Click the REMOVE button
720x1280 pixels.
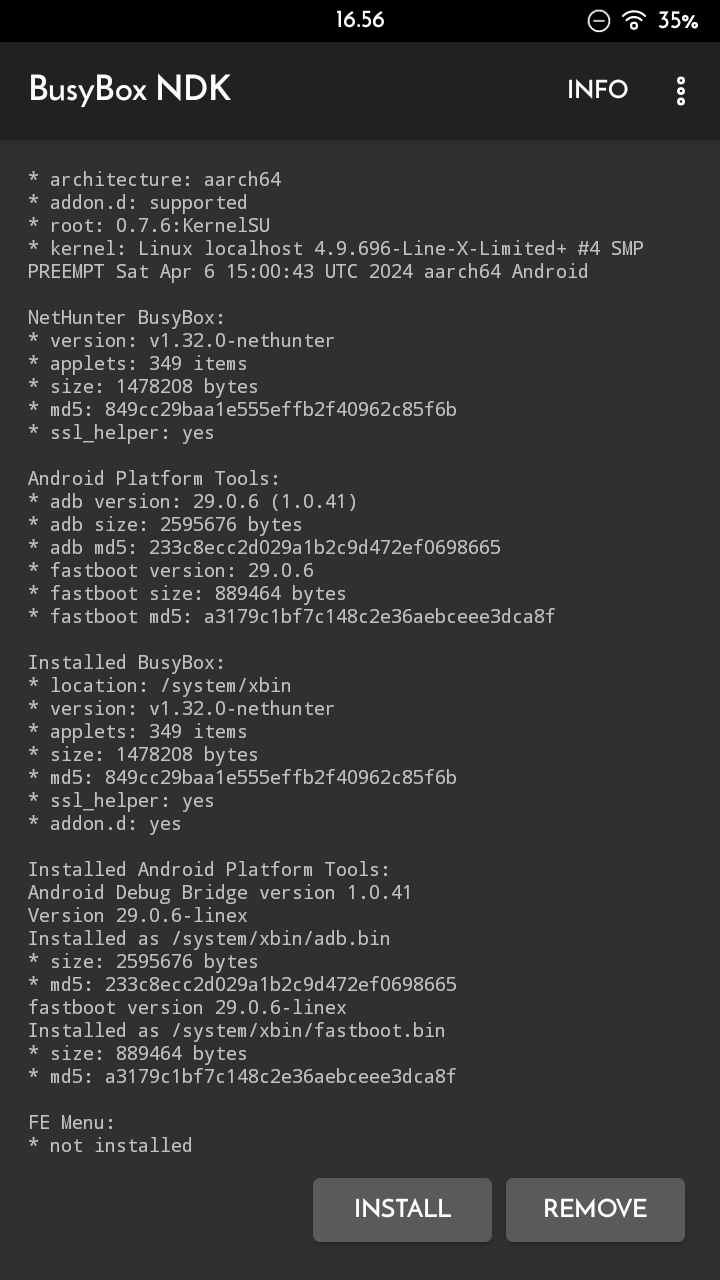coord(595,1209)
